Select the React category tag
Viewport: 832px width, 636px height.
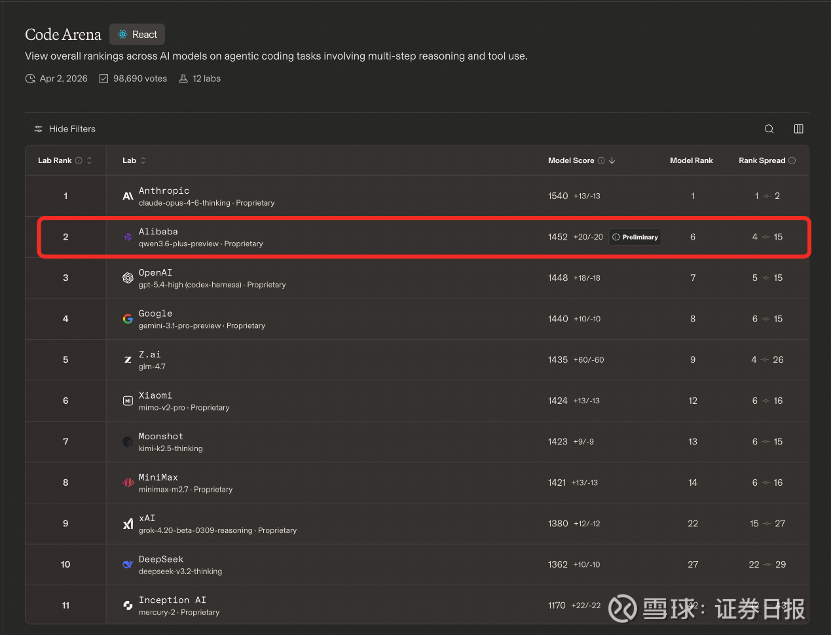pos(137,34)
